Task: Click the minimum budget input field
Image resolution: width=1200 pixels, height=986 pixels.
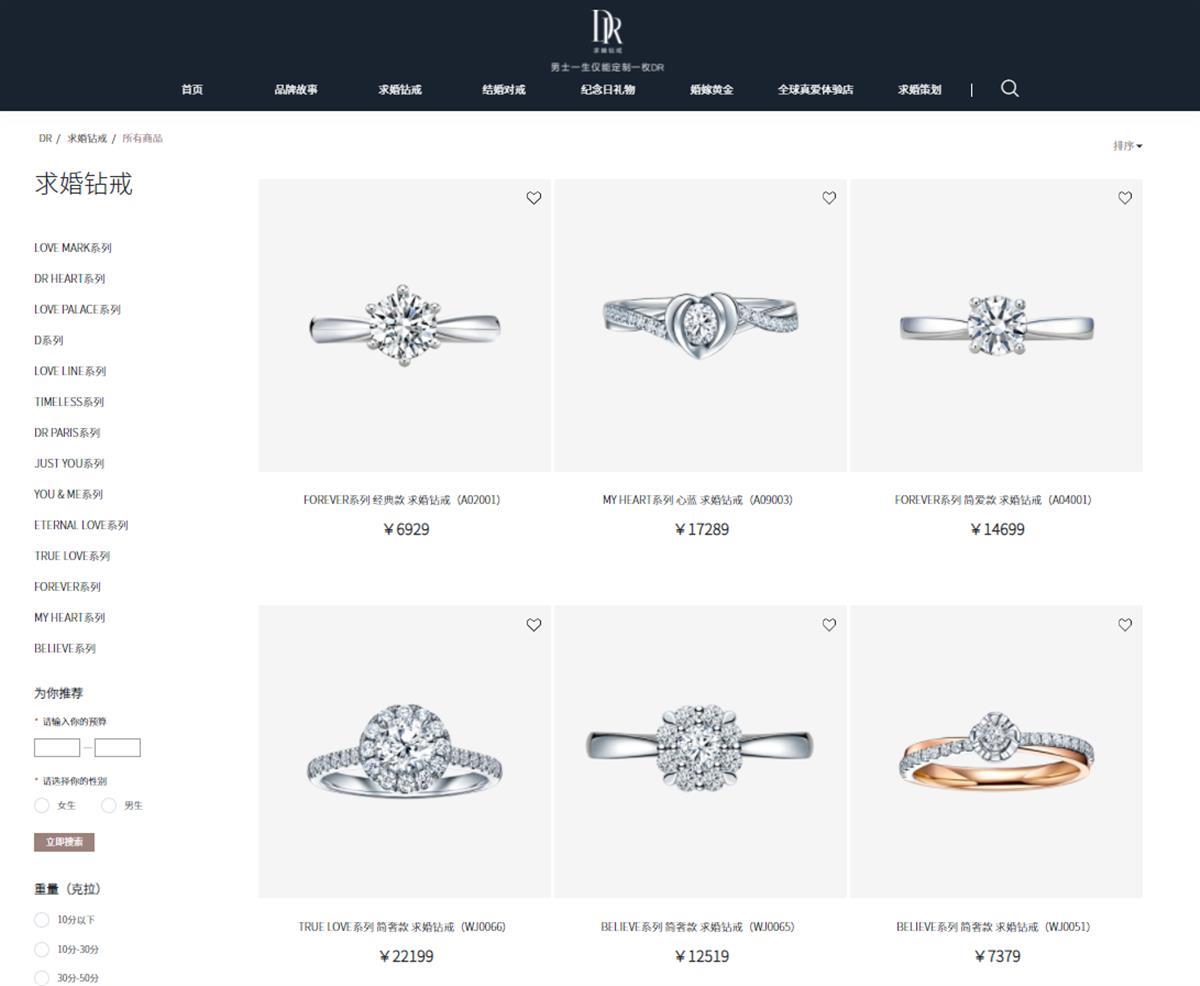Action: pyautogui.click(x=57, y=747)
